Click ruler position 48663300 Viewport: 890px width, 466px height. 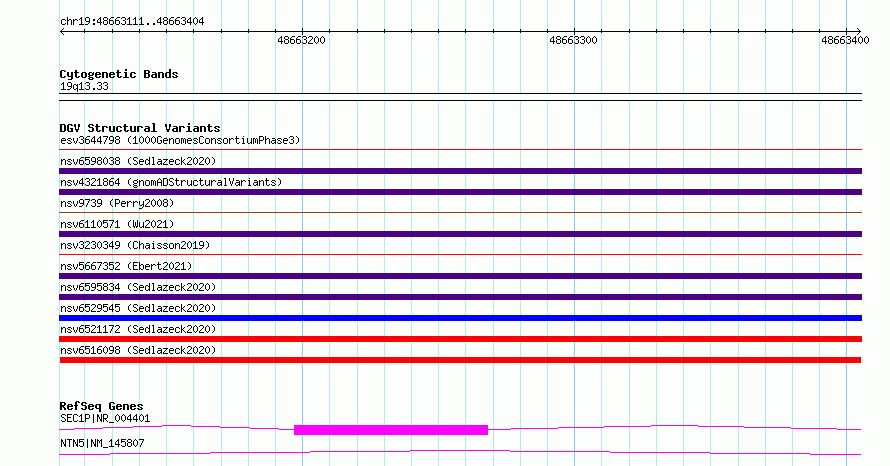click(x=573, y=40)
